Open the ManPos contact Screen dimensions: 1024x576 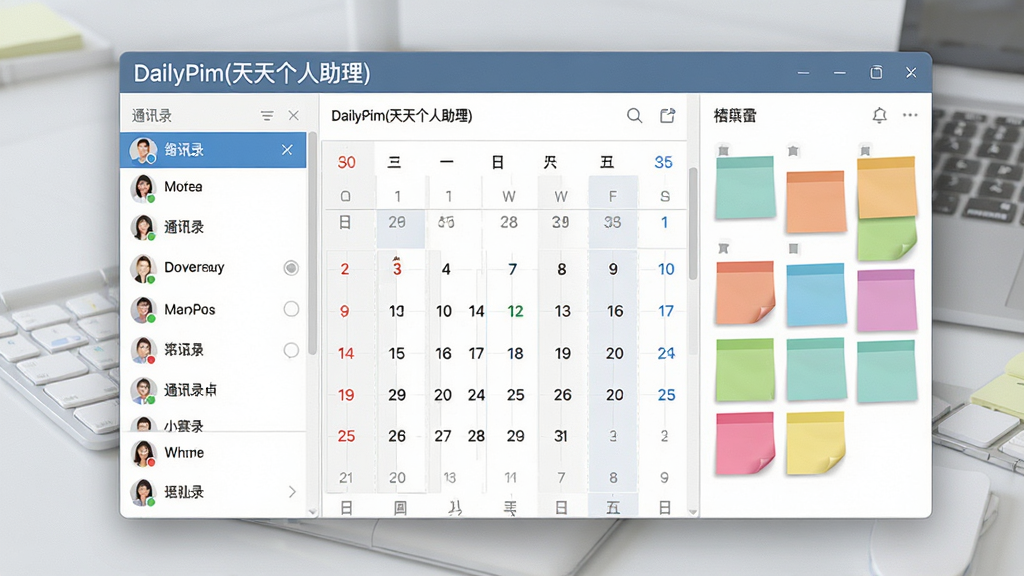tap(213, 309)
